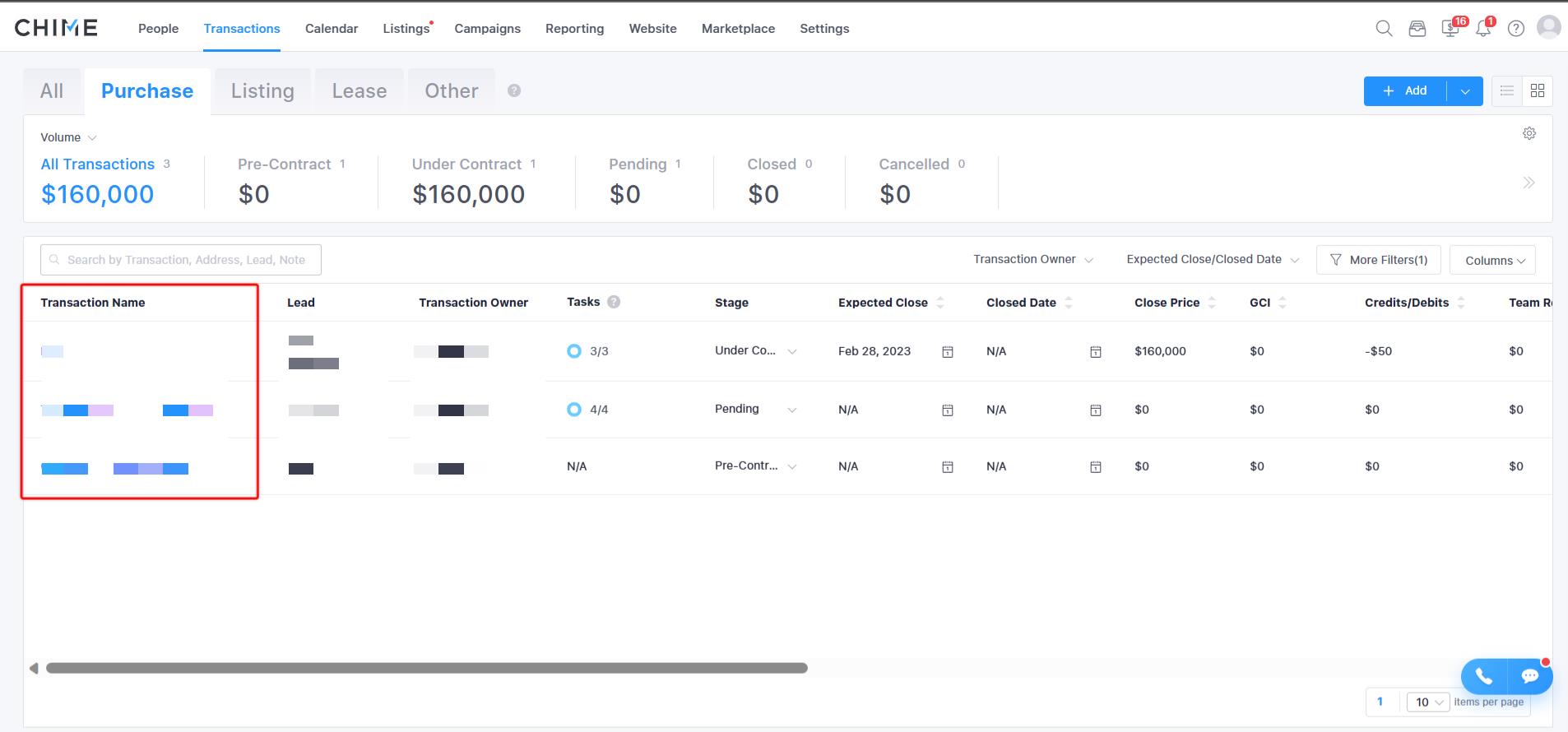Image resolution: width=1568 pixels, height=732 pixels.
Task: Sort by Expected Close column arrows
Action: (x=940, y=303)
